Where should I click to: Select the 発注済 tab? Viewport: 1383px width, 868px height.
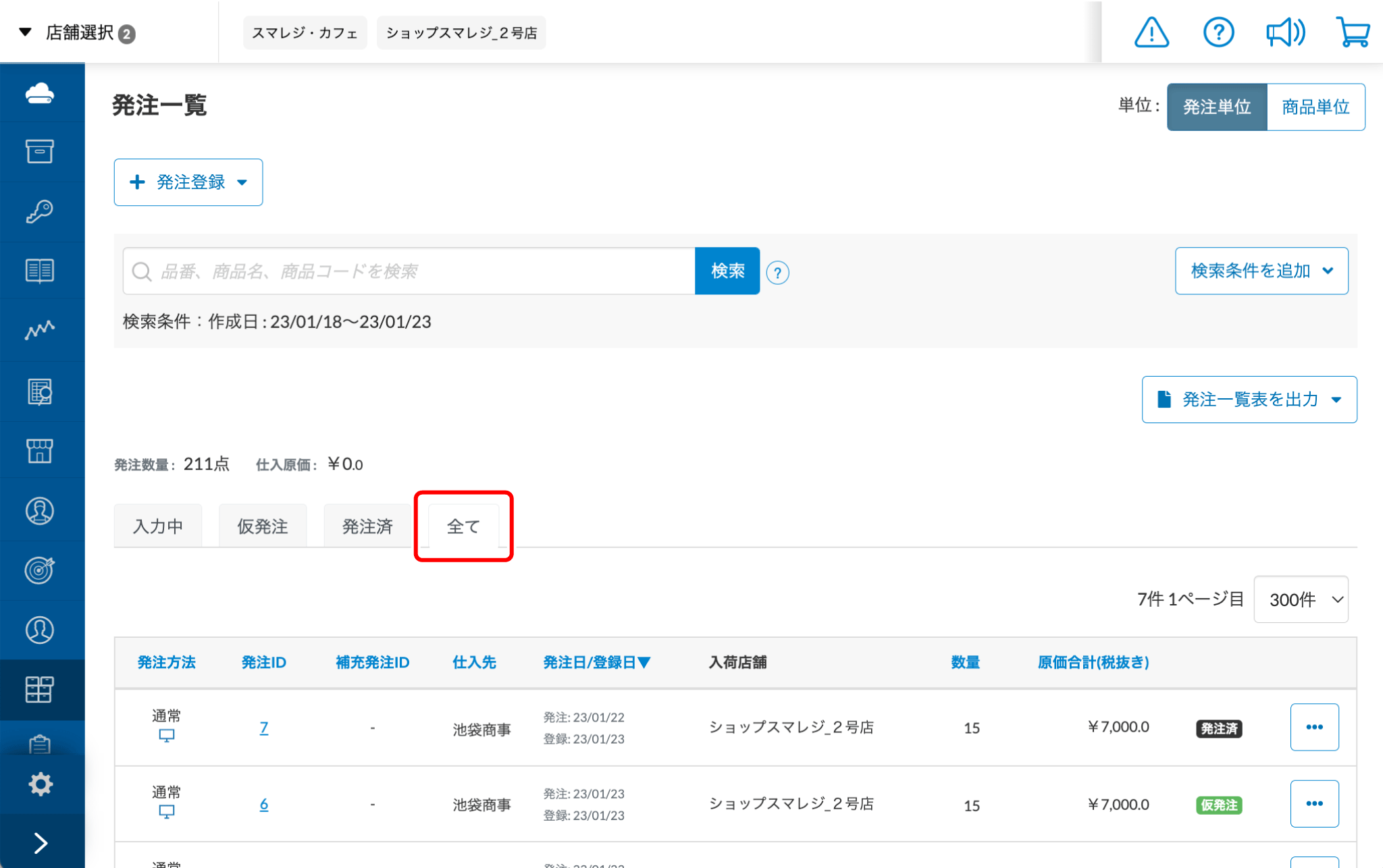[x=367, y=526]
